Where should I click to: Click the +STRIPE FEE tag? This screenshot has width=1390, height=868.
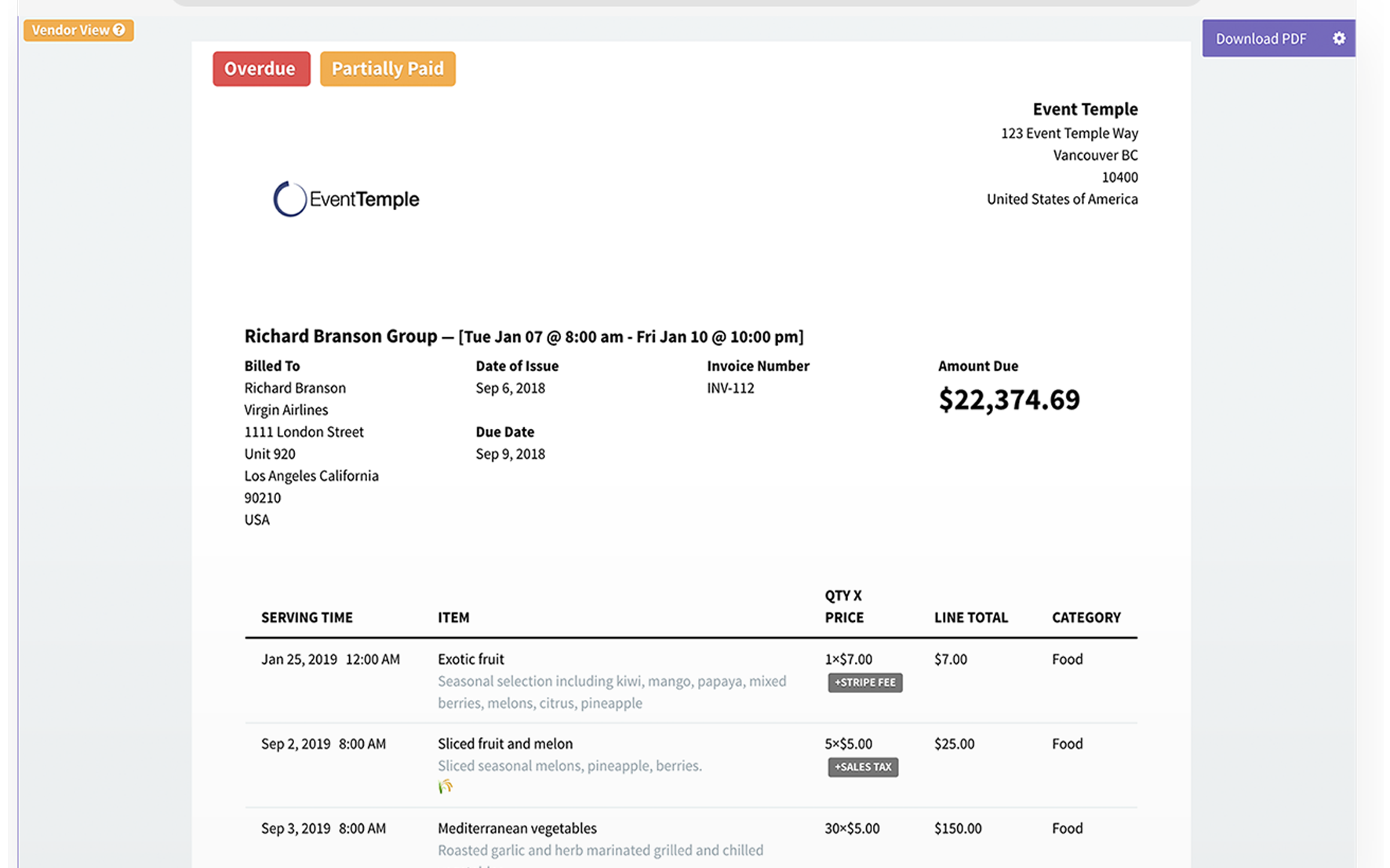point(864,682)
